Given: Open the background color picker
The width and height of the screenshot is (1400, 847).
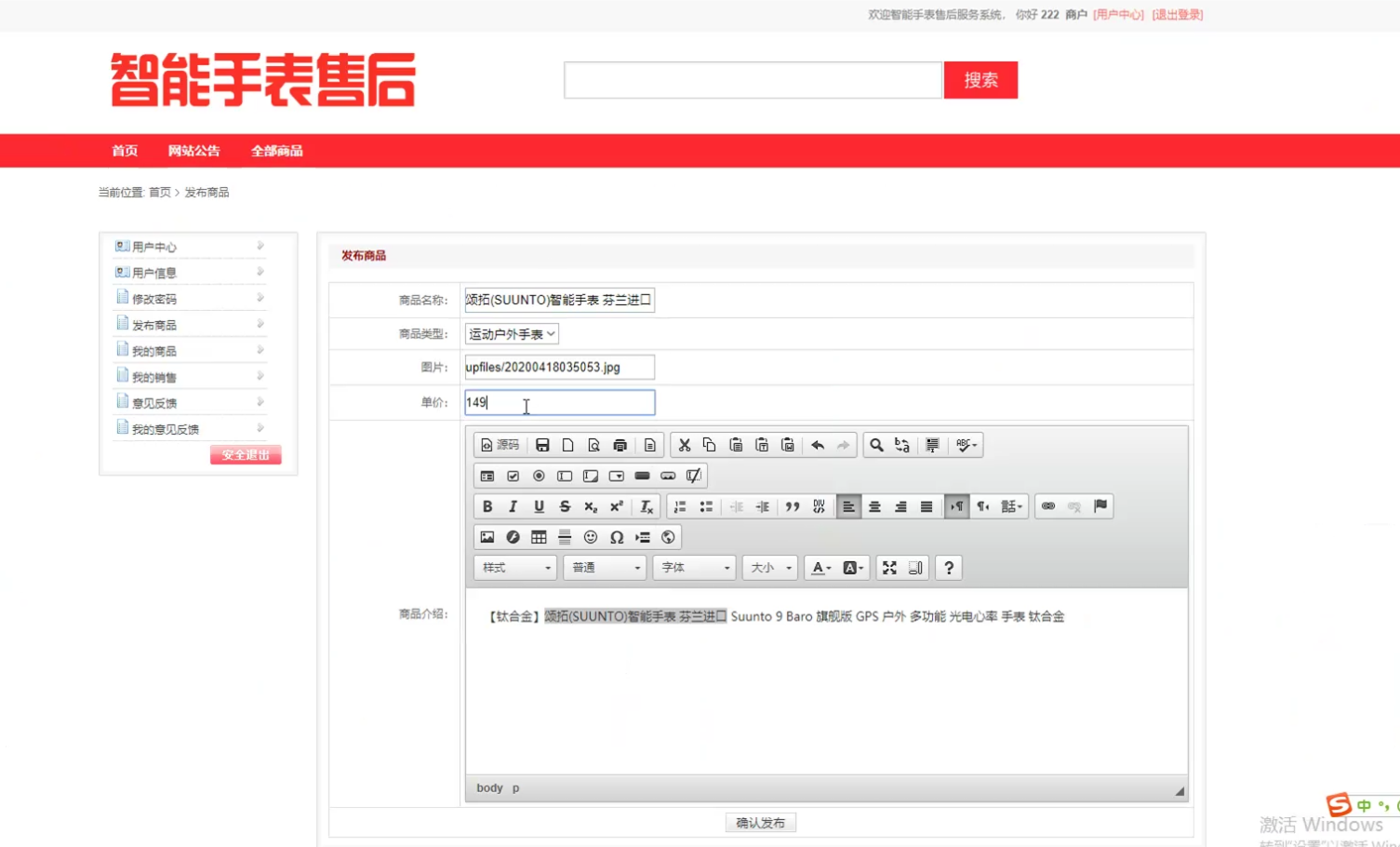Looking at the screenshot, I should (x=852, y=568).
